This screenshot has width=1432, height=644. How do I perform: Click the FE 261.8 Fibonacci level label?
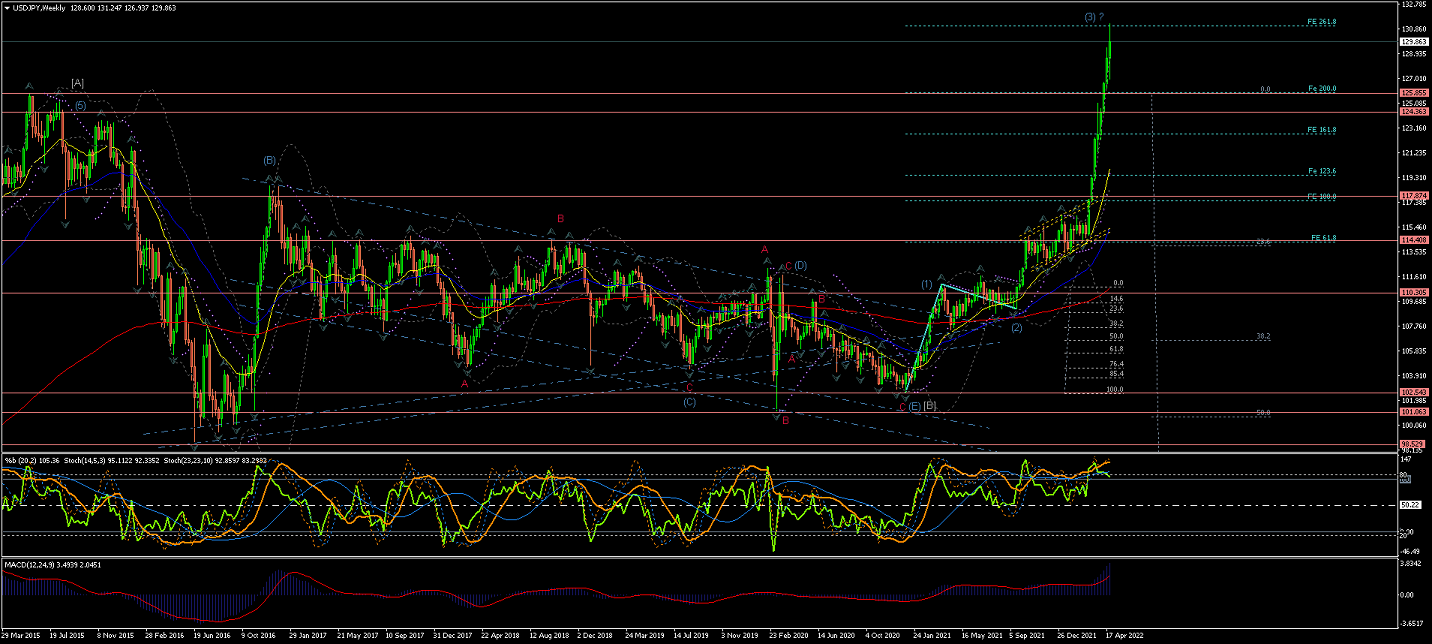coord(1322,22)
